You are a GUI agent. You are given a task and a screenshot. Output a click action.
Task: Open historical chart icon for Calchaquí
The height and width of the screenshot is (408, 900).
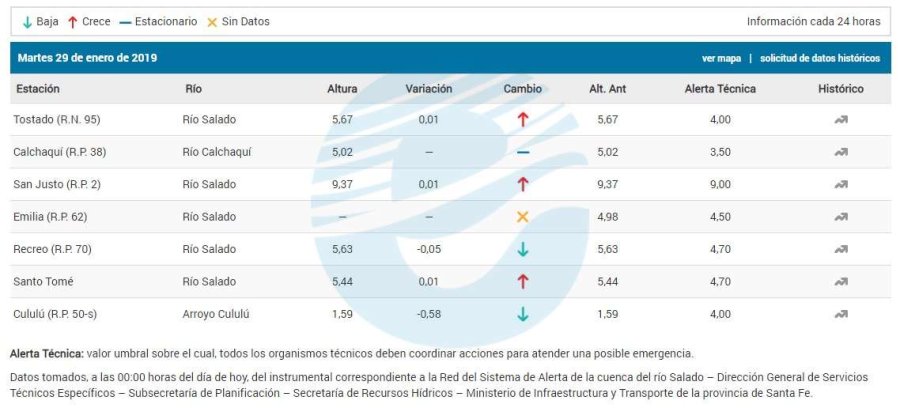tap(841, 152)
